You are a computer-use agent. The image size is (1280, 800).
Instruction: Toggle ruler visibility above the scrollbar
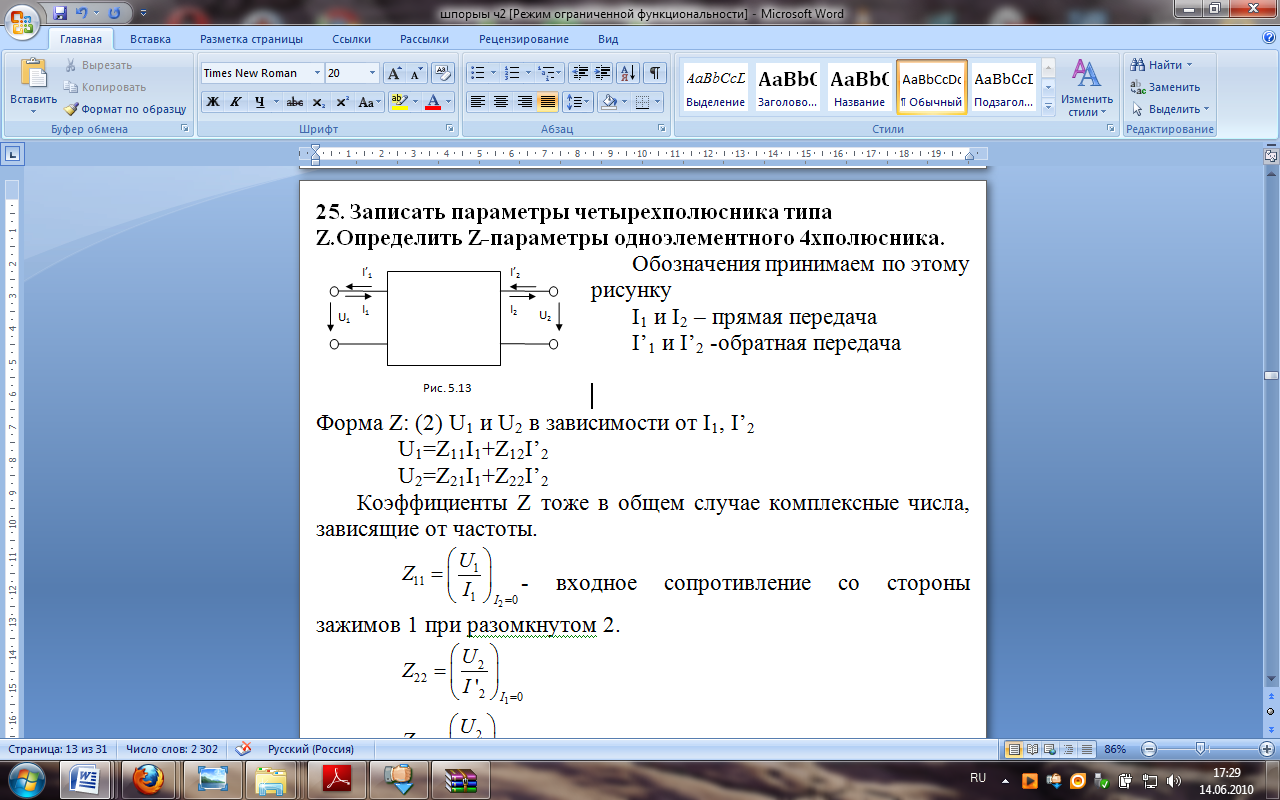click(x=1271, y=155)
